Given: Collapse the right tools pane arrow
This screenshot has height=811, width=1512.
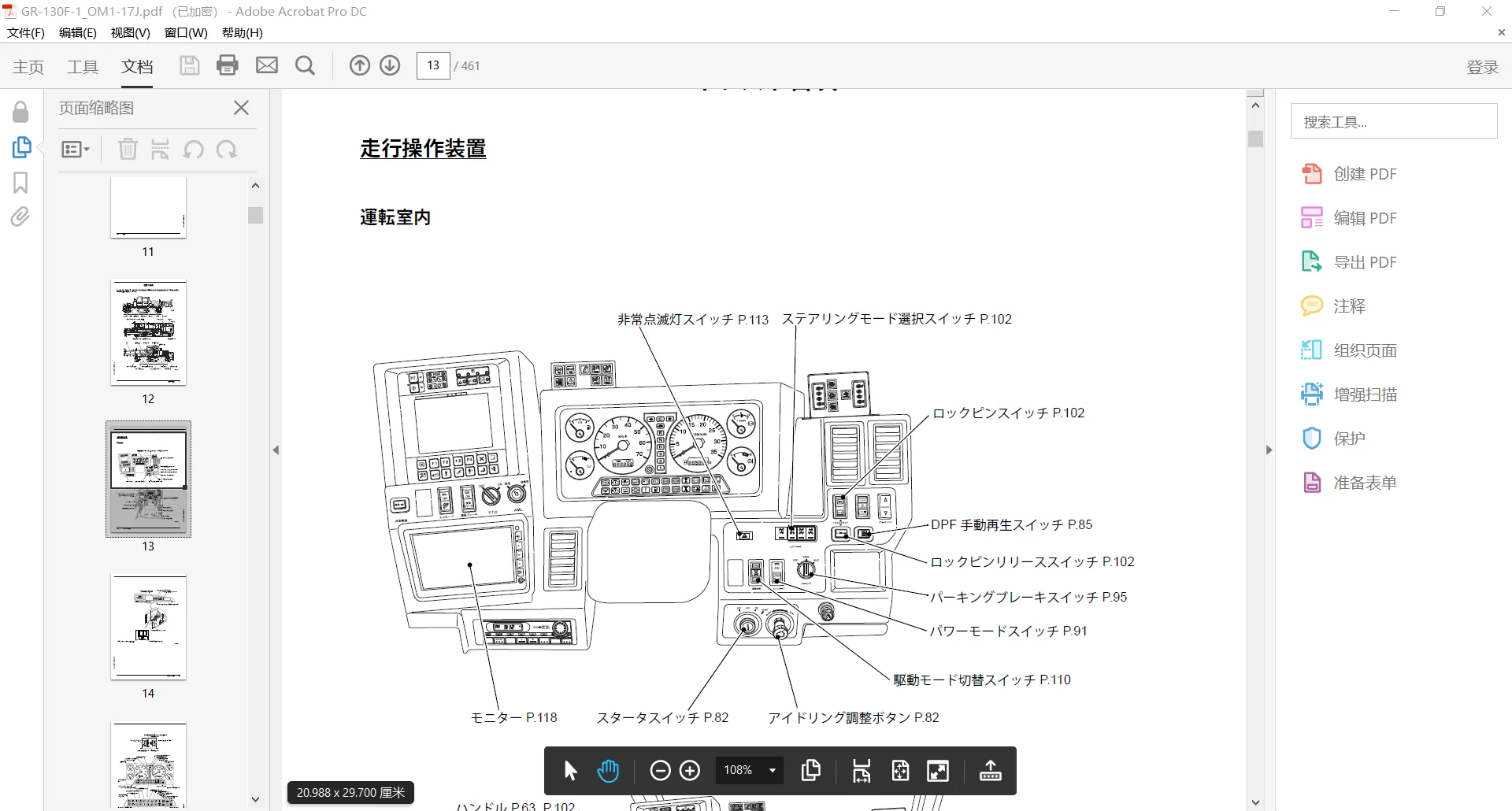Looking at the screenshot, I should pos(1269,450).
